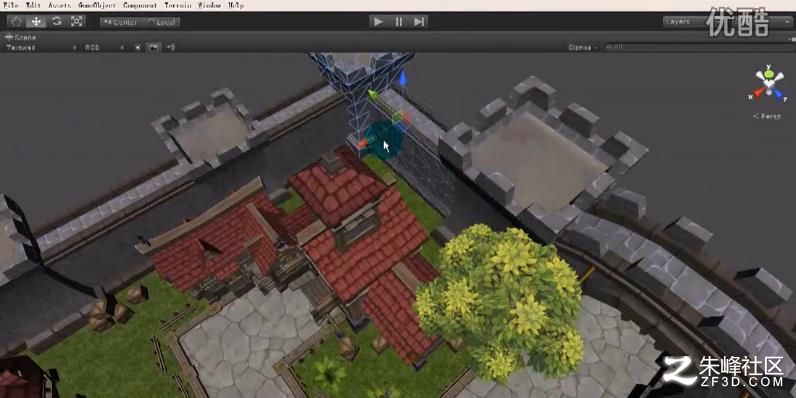Image resolution: width=796 pixels, height=398 pixels.
Task: Open the Terrain menu
Action: (x=178, y=5)
